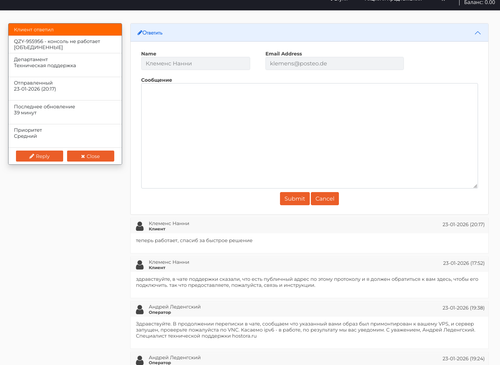Click the message beginning Здравствуйте, в чате поддержки
This screenshot has width=500, height=365.
point(307,282)
